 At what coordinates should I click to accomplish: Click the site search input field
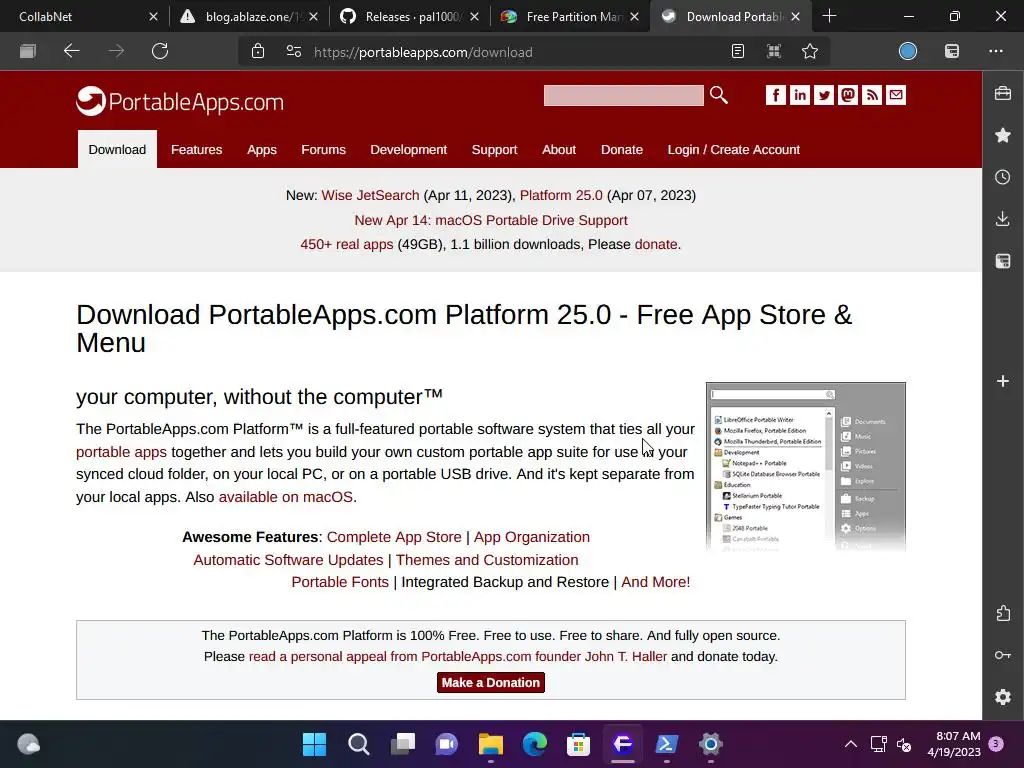click(624, 95)
